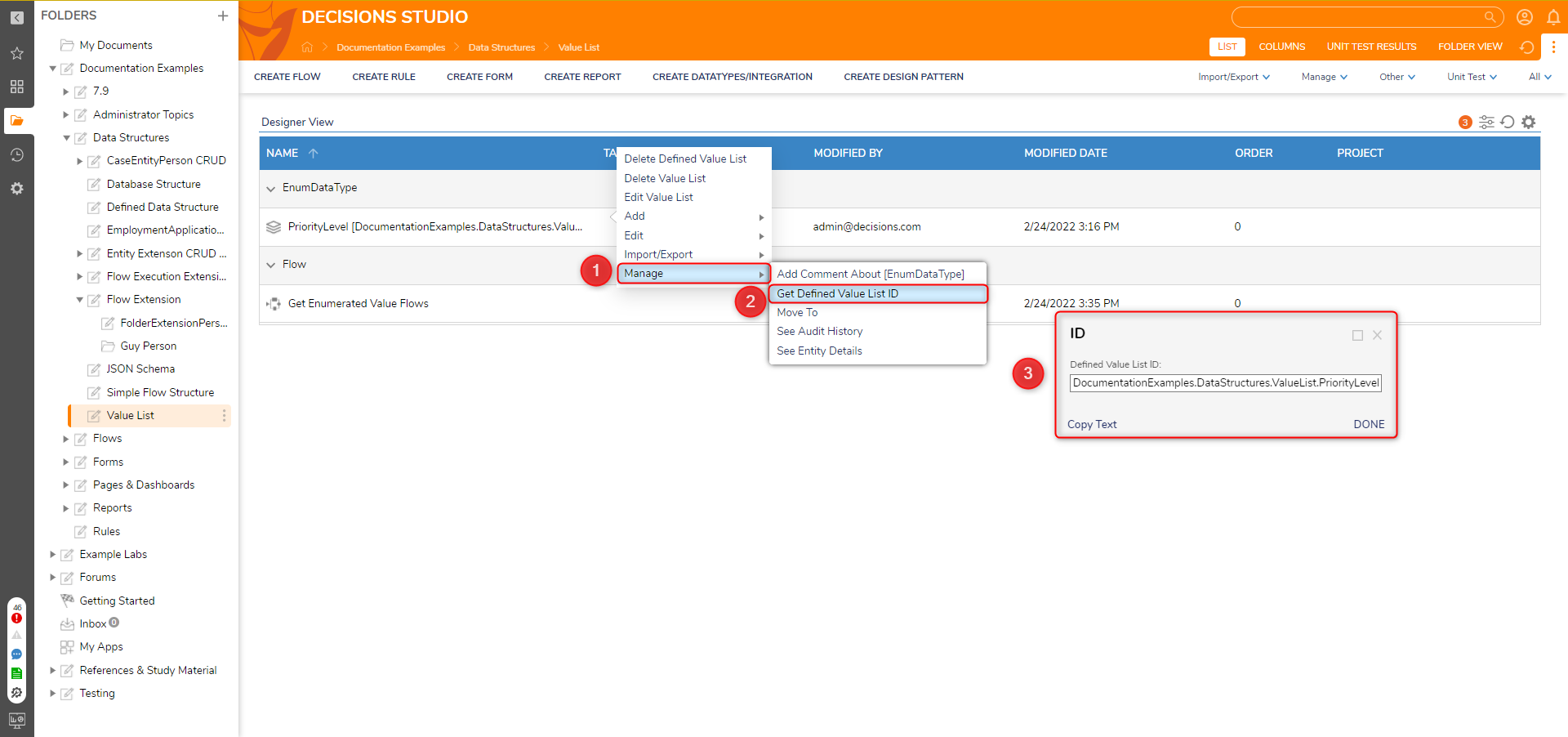Open the Value List folder options dots

click(x=224, y=416)
